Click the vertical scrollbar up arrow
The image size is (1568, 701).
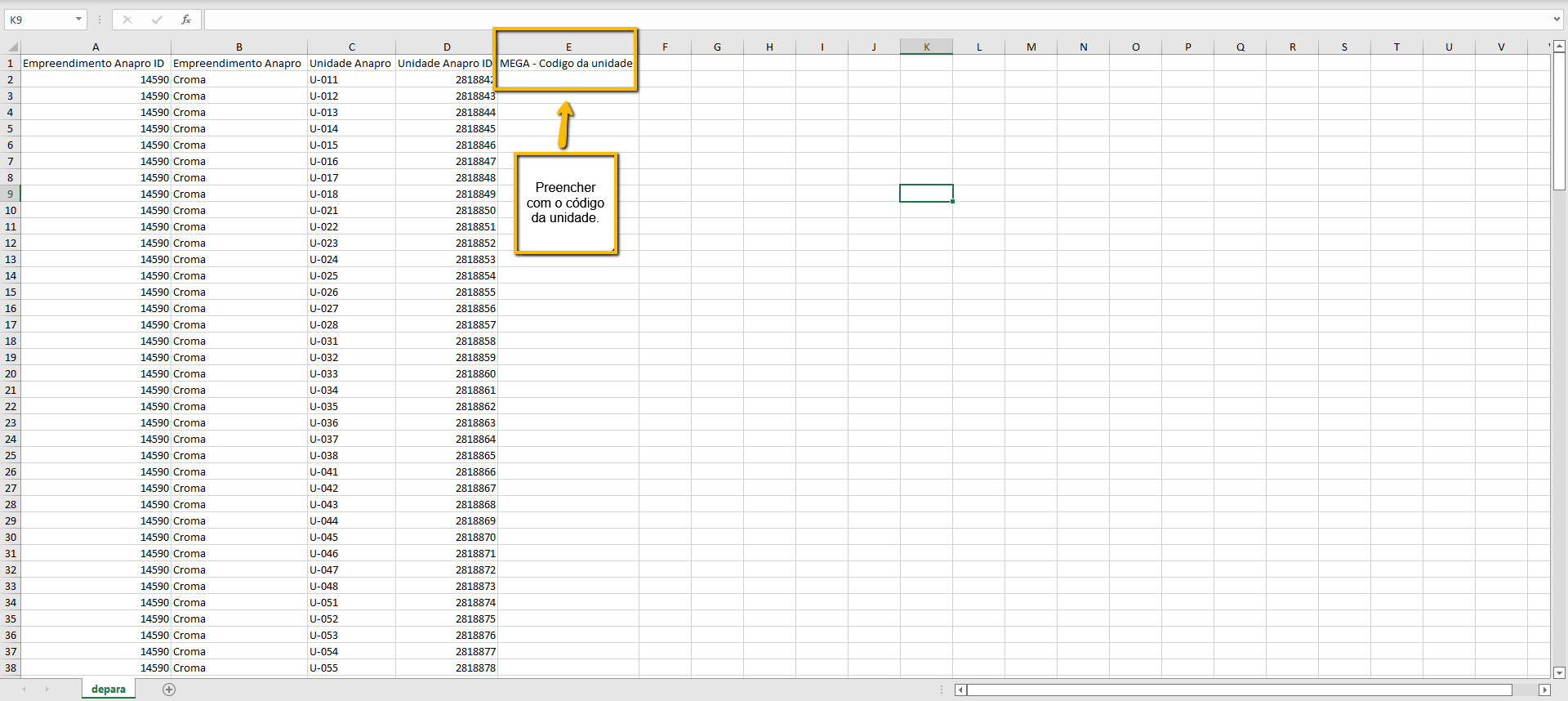(x=1559, y=47)
